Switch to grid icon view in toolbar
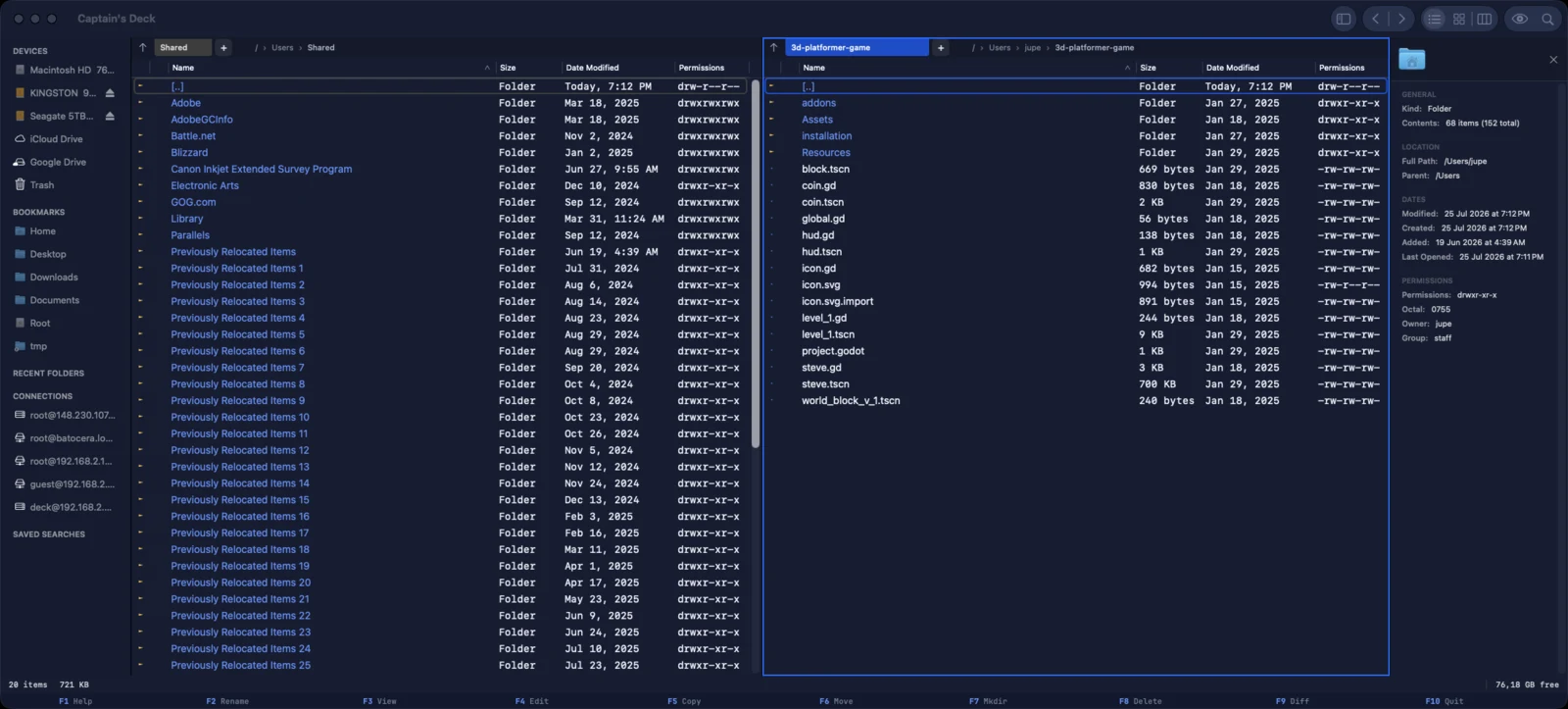The width and height of the screenshot is (1568, 709). [x=1459, y=19]
